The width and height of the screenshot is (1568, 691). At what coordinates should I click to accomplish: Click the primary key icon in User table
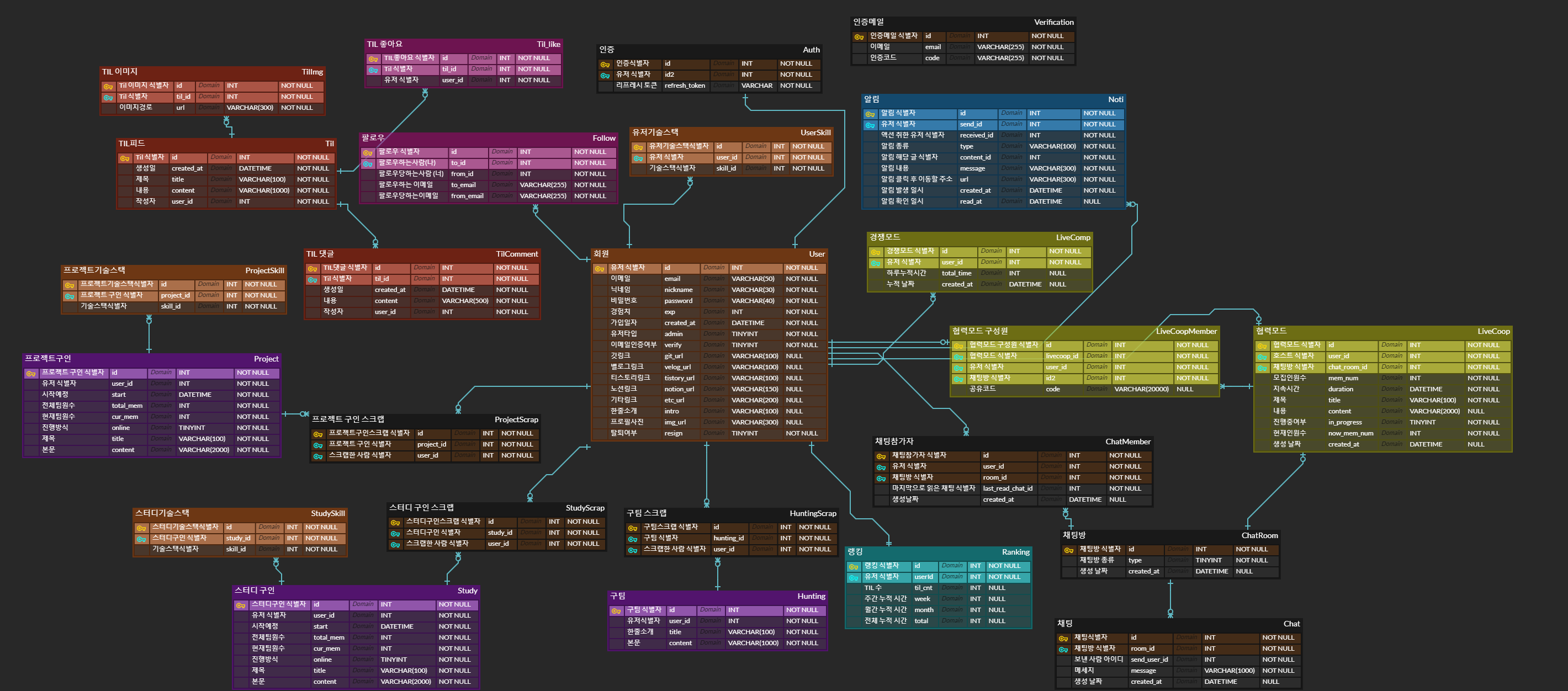coord(599,268)
